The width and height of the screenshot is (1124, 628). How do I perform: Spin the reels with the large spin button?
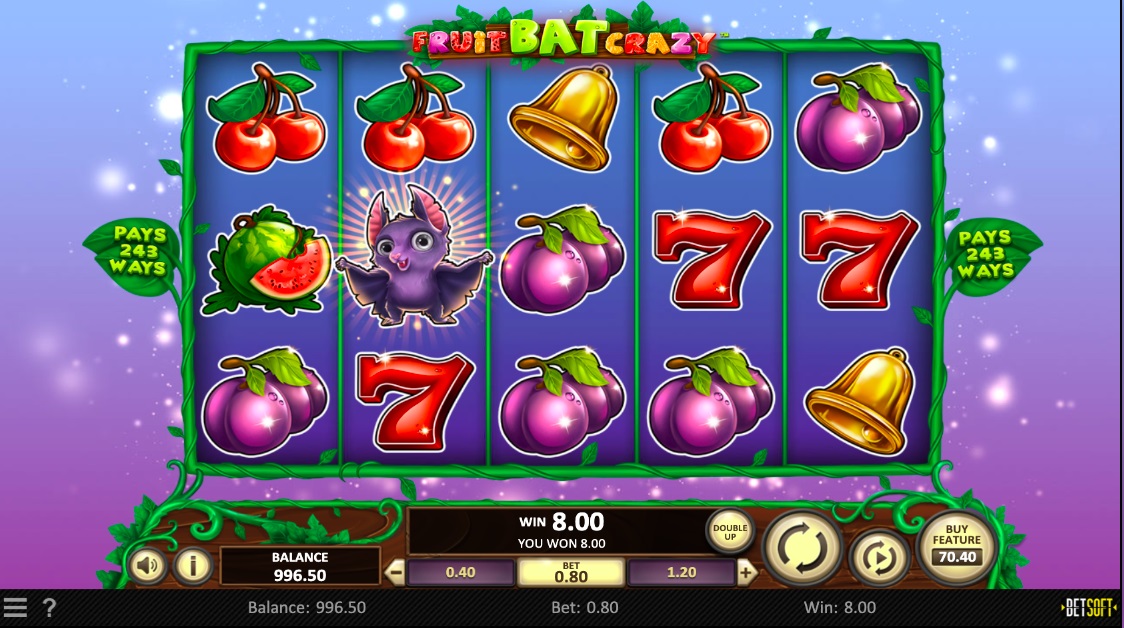tap(803, 547)
